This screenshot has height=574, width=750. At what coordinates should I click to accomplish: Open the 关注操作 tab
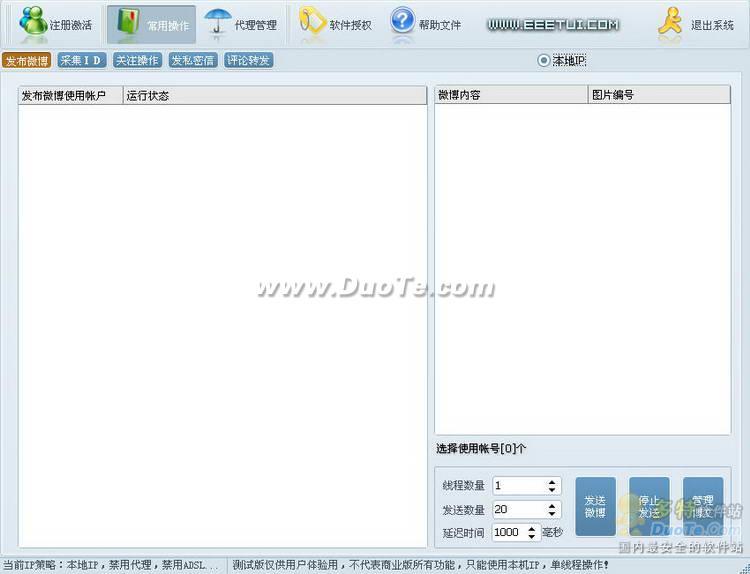(x=136, y=61)
